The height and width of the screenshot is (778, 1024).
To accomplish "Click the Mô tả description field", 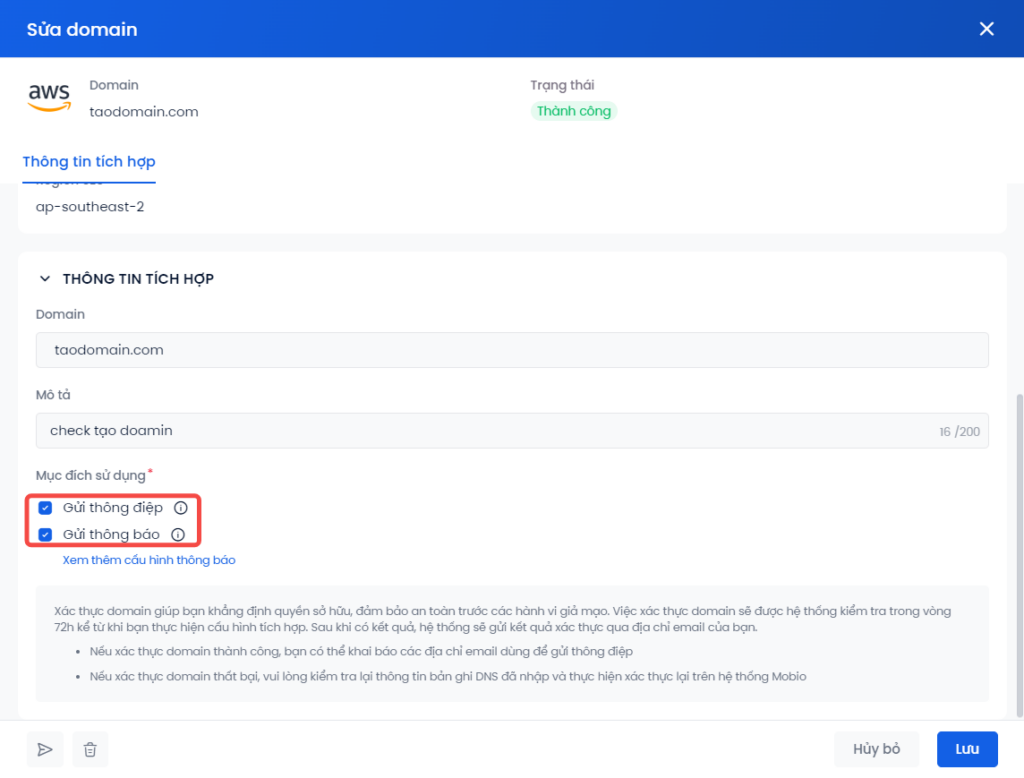I will tap(512, 430).
